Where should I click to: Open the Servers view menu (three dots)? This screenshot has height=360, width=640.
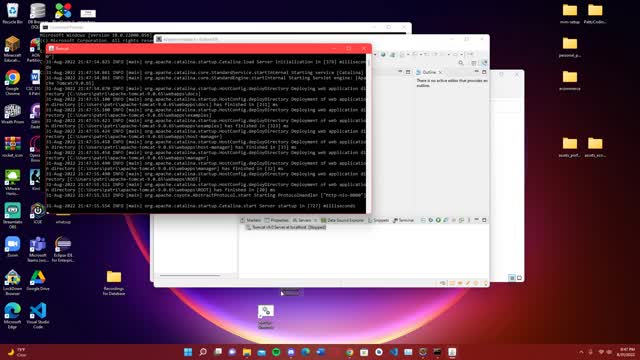coord(469,220)
